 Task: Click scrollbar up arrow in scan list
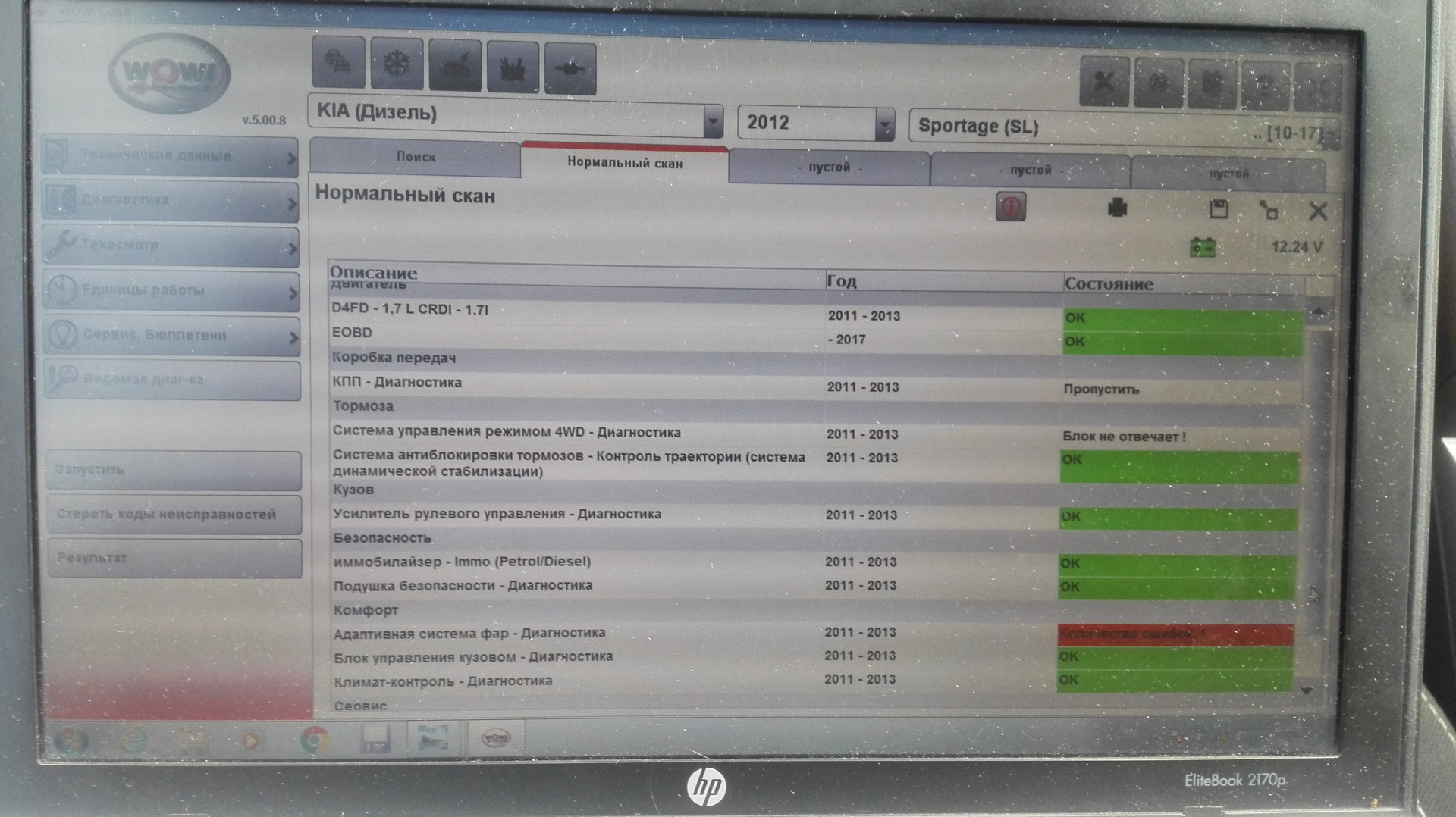point(1318,311)
